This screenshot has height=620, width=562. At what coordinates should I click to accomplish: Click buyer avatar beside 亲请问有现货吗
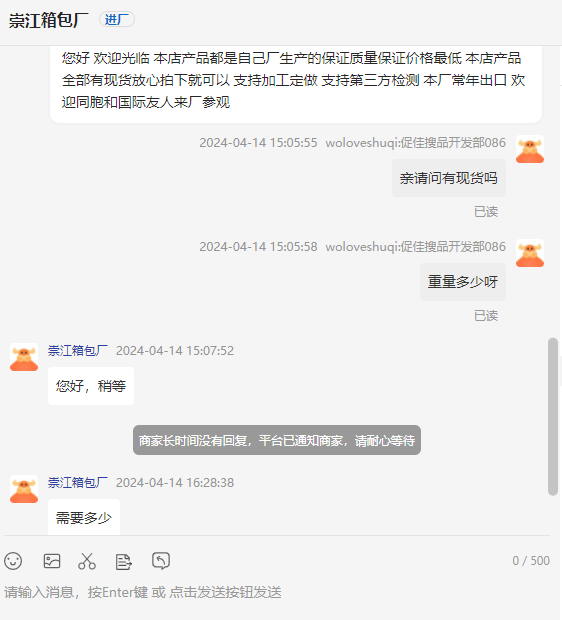coord(530,149)
